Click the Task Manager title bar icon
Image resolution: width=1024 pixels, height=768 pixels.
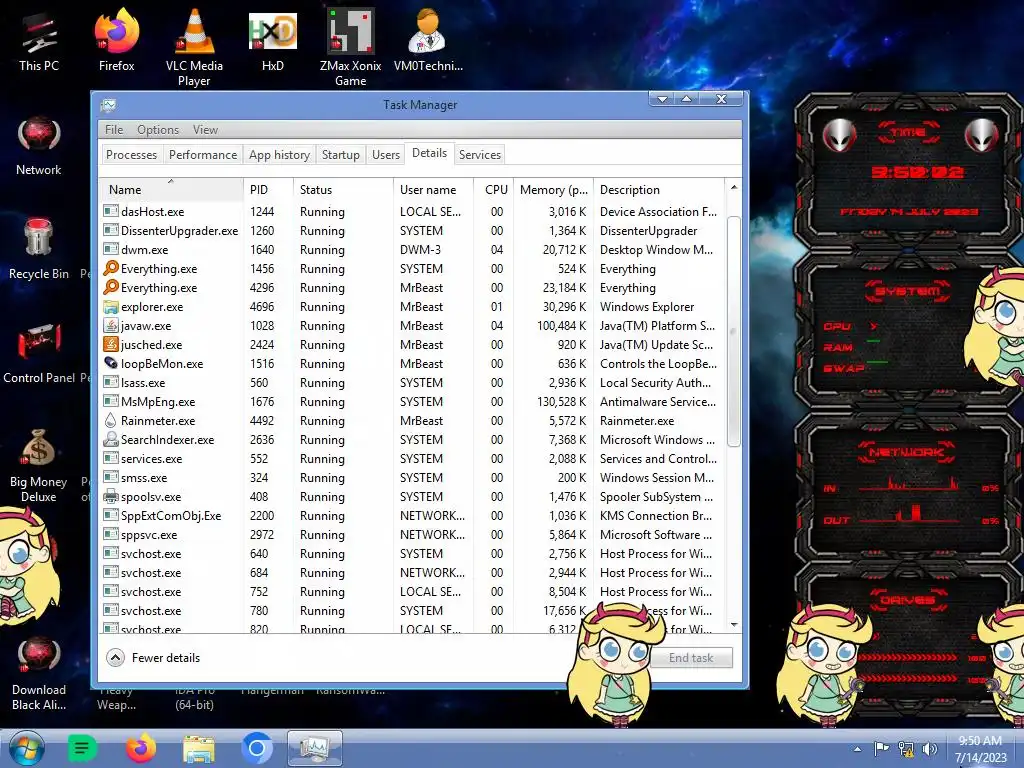click(108, 105)
